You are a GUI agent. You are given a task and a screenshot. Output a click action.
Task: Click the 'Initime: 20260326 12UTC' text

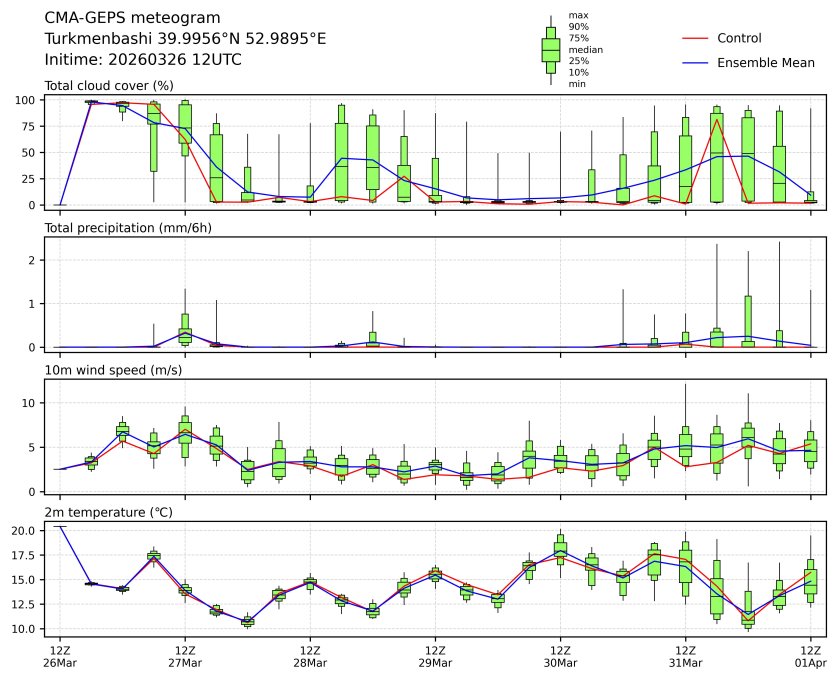coord(143,60)
